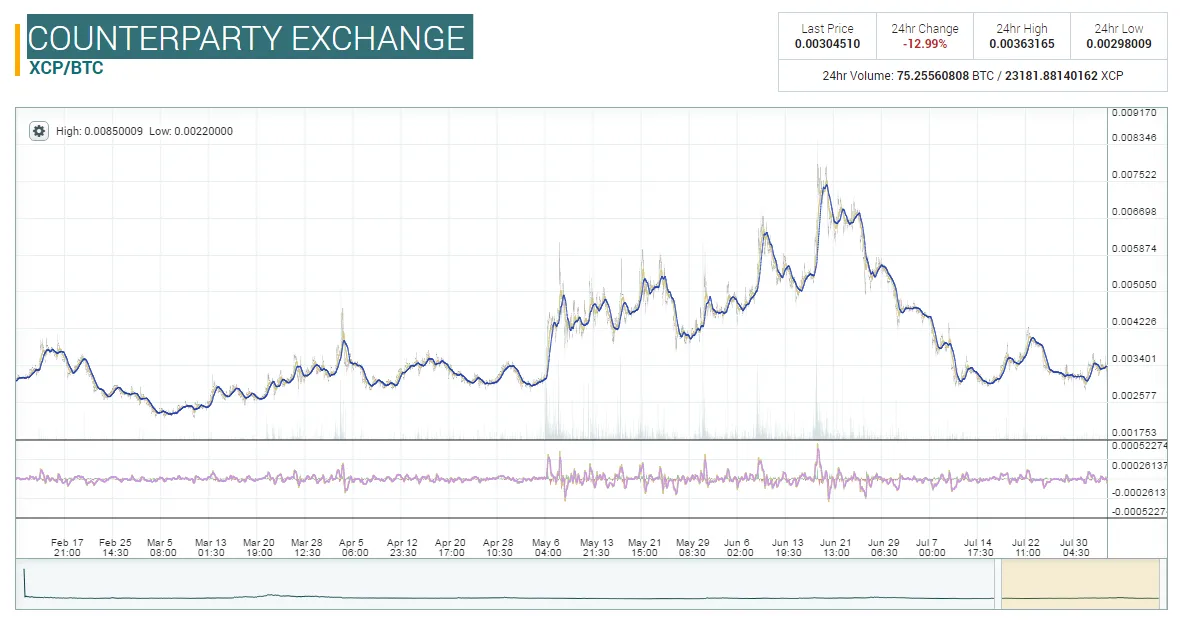Click the 24hr Volume XCP amount 23181.88140162

1051,76
